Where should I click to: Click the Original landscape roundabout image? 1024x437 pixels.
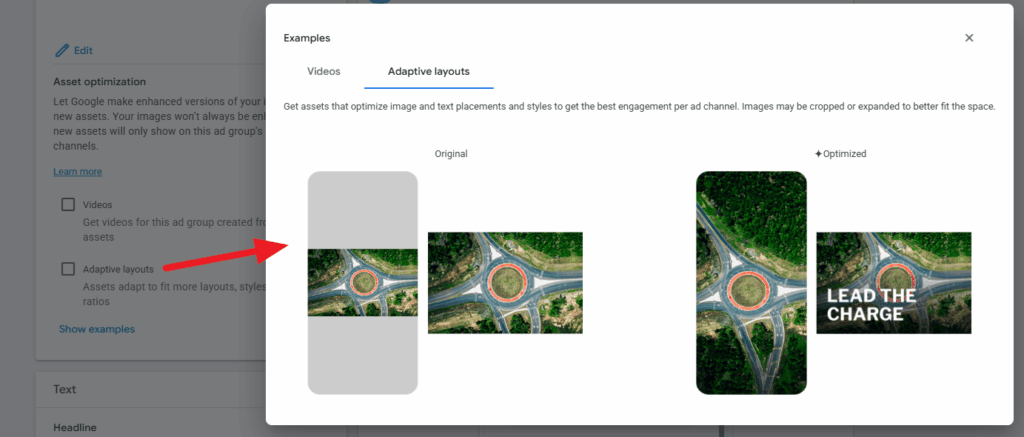(x=505, y=283)
